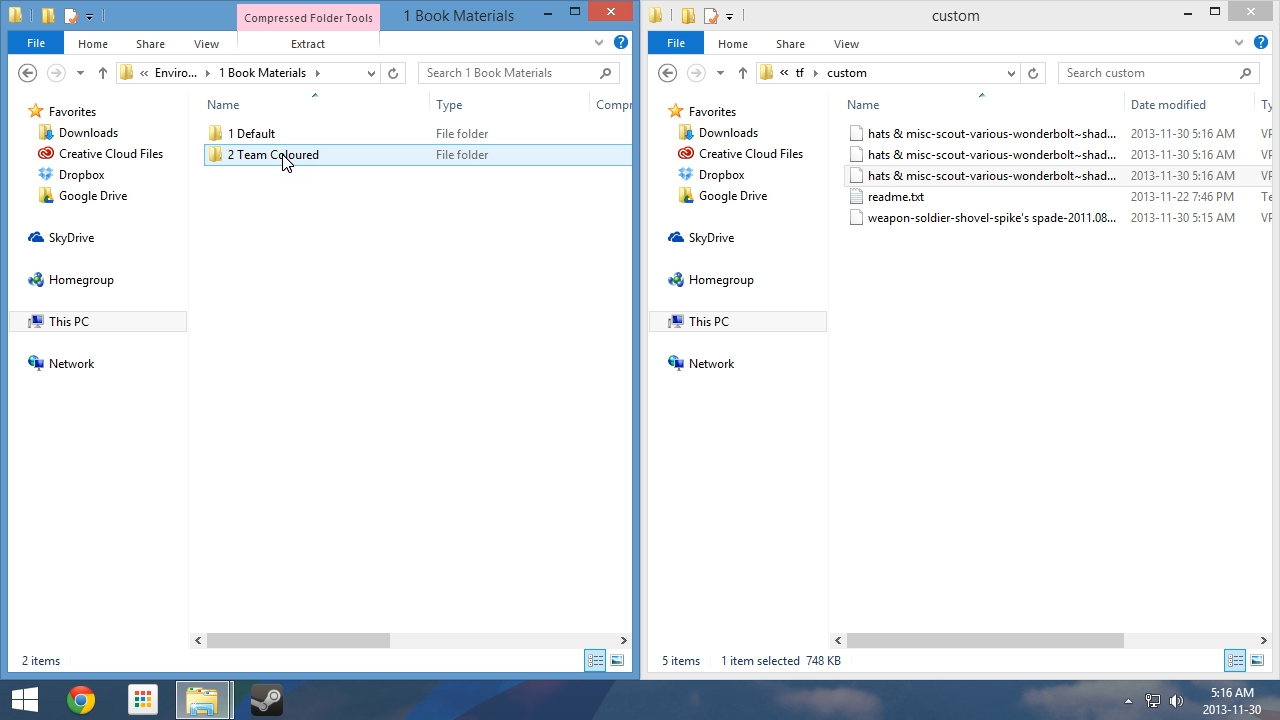Select the '1 Default' folder
The image size is (1280, 720).
[251, 134]
